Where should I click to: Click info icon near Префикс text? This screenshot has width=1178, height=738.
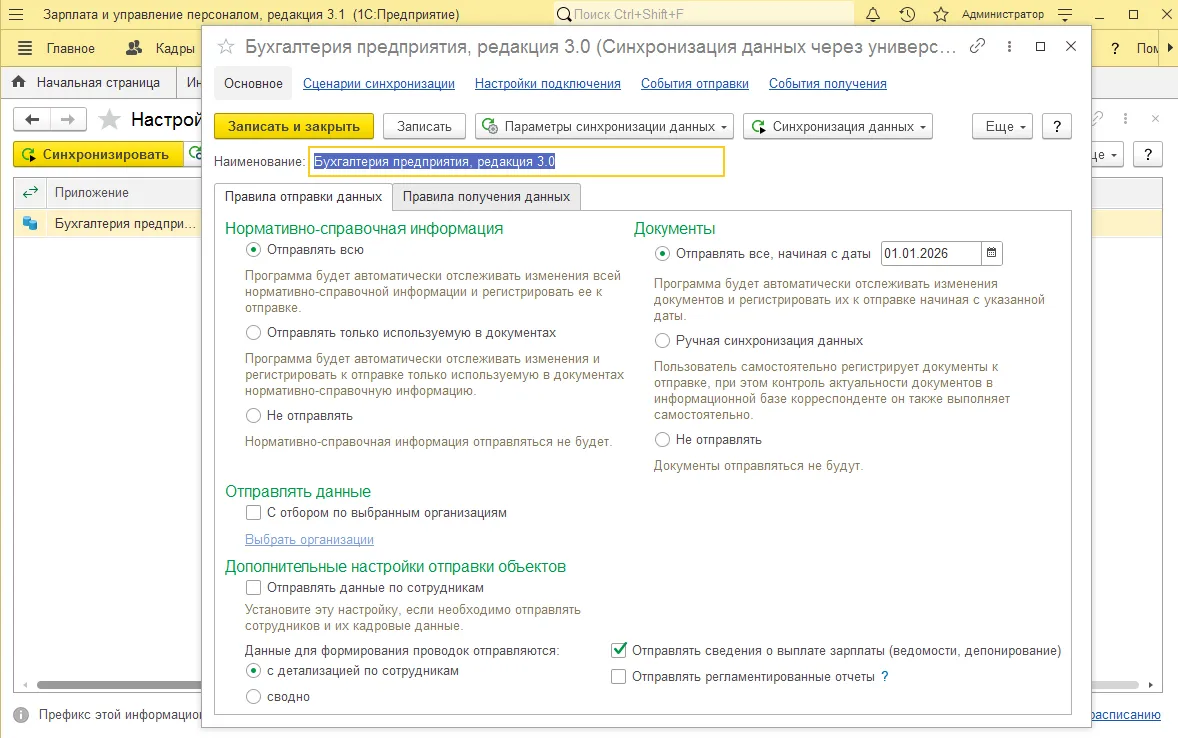(21, 715)
